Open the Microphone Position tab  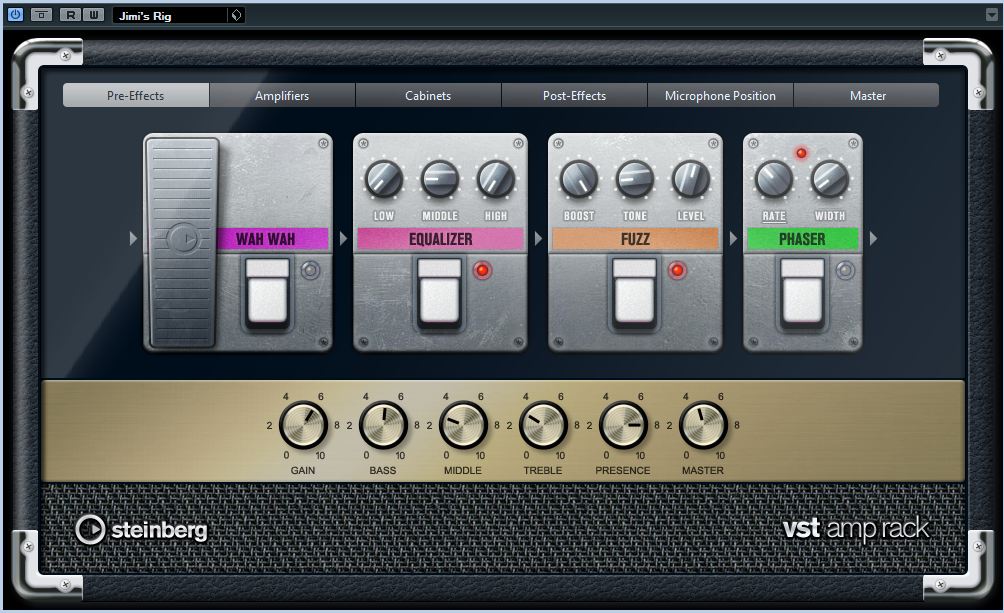click(x=720, y=95)
